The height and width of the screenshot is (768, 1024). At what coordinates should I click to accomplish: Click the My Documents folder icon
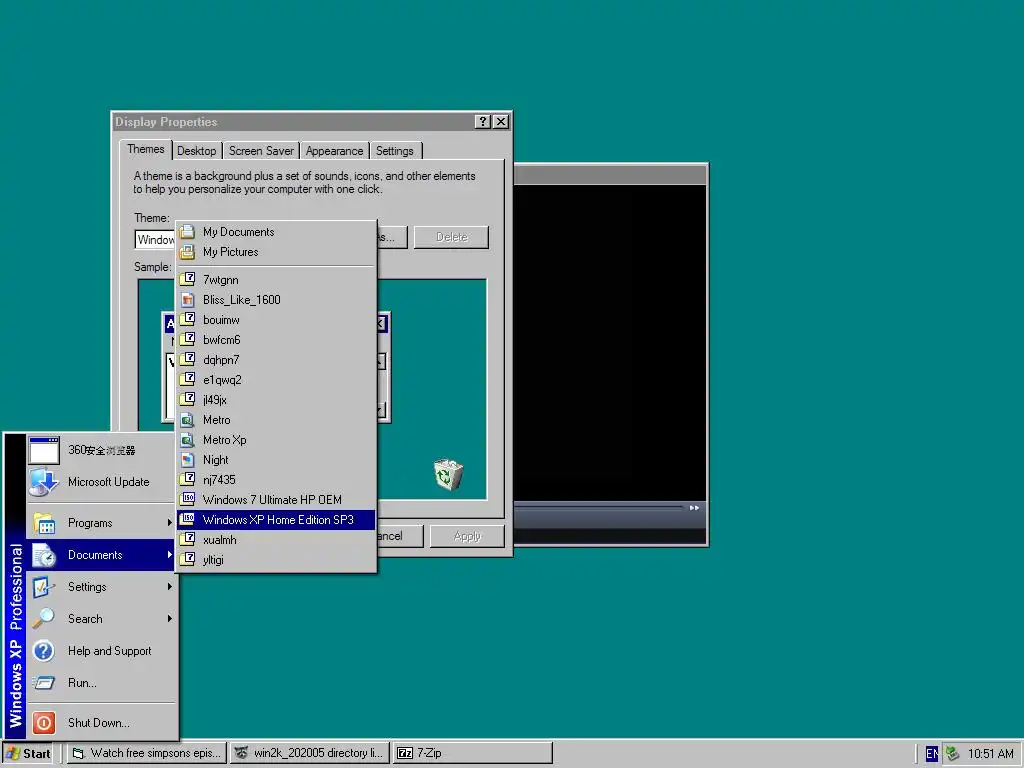187,232
